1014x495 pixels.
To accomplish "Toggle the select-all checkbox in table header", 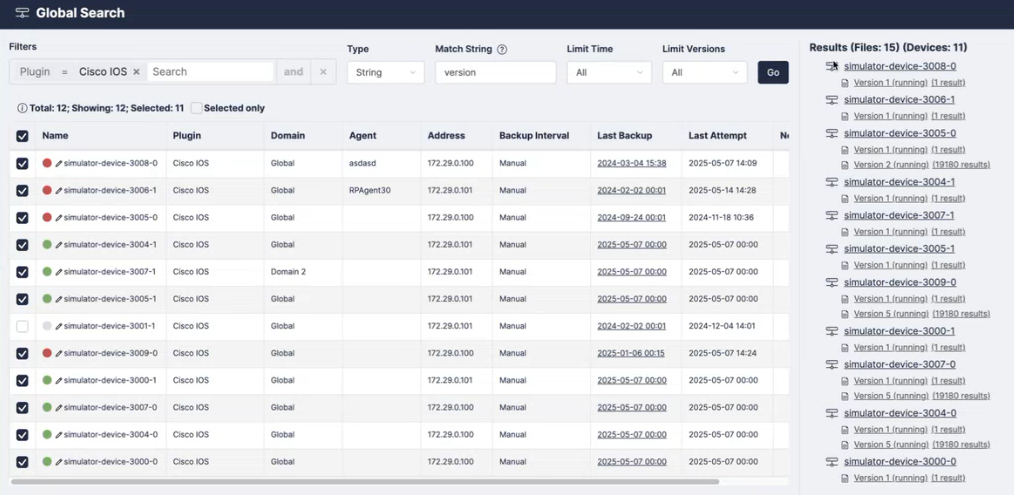I will [22, 136].
